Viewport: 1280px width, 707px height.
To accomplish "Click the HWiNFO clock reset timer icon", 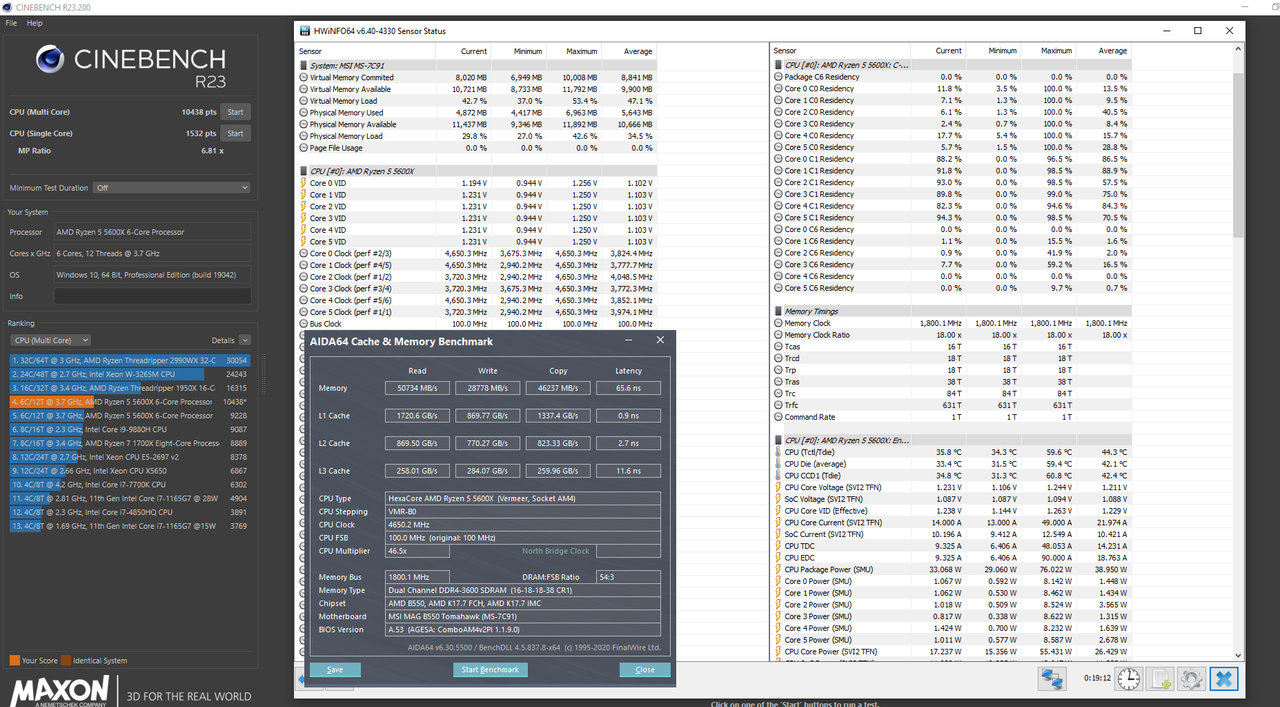I will 1129,679.
